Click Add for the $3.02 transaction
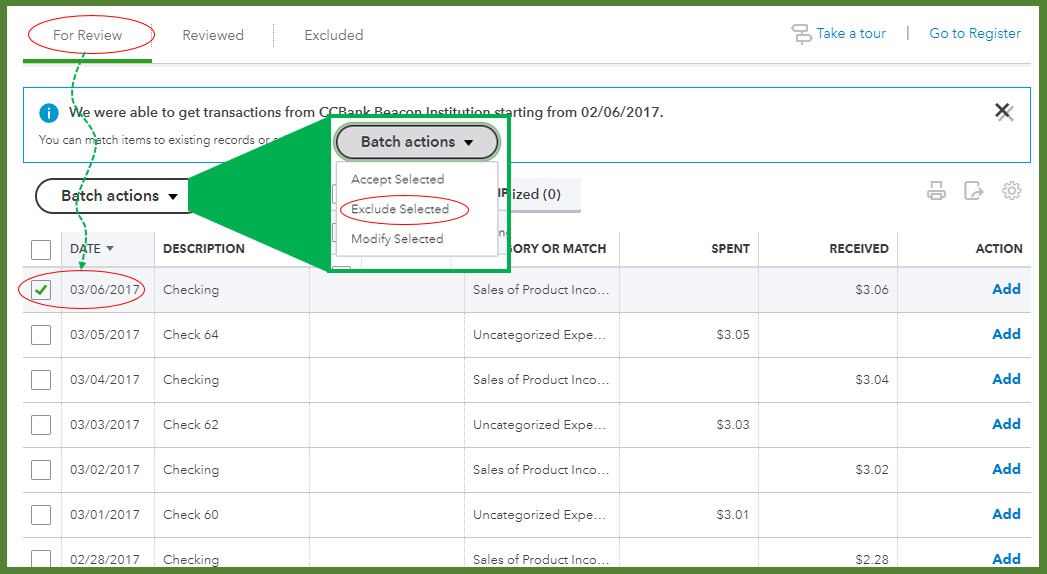Image resolution: width=1047 pixels, height=574 pixels. pyautogui.click(x=1006, y=469)
